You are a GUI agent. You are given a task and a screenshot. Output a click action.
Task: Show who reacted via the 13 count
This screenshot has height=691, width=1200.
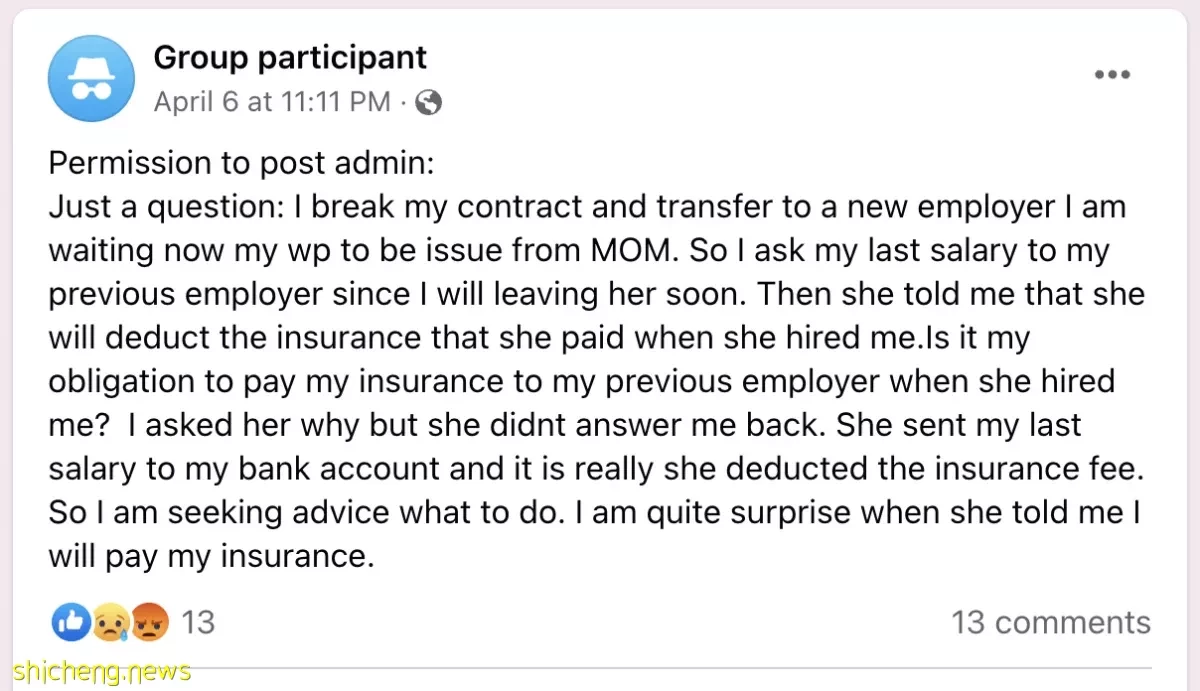(198, 622)
